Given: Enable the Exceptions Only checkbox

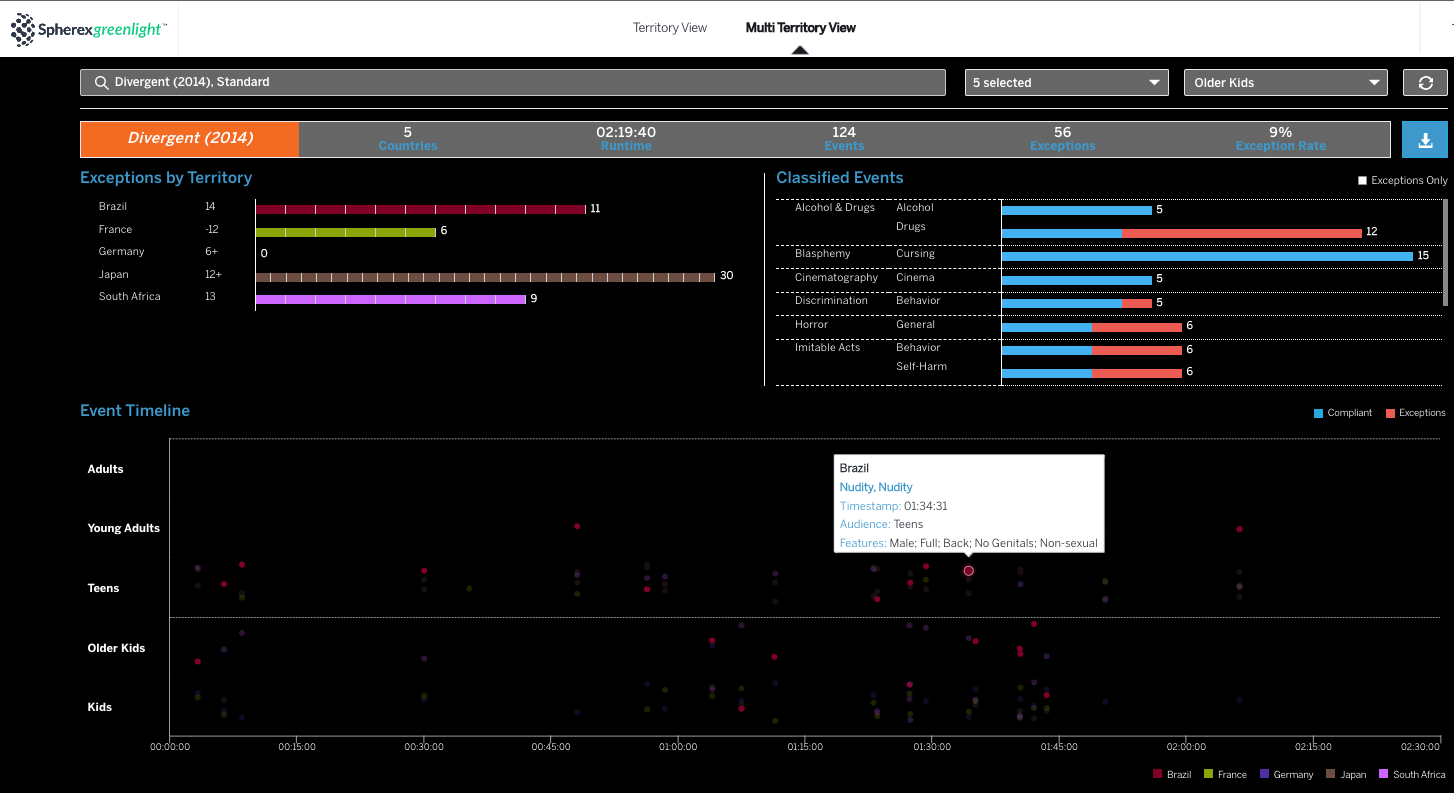Looking at the screenshot, I should [1362, 181].
